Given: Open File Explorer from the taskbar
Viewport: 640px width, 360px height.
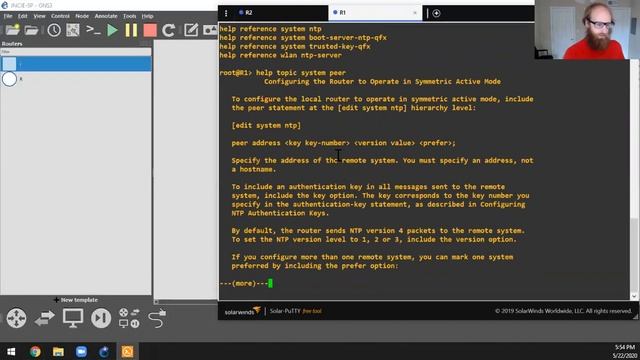Looking at the screenshot, I should click(58, 351).
